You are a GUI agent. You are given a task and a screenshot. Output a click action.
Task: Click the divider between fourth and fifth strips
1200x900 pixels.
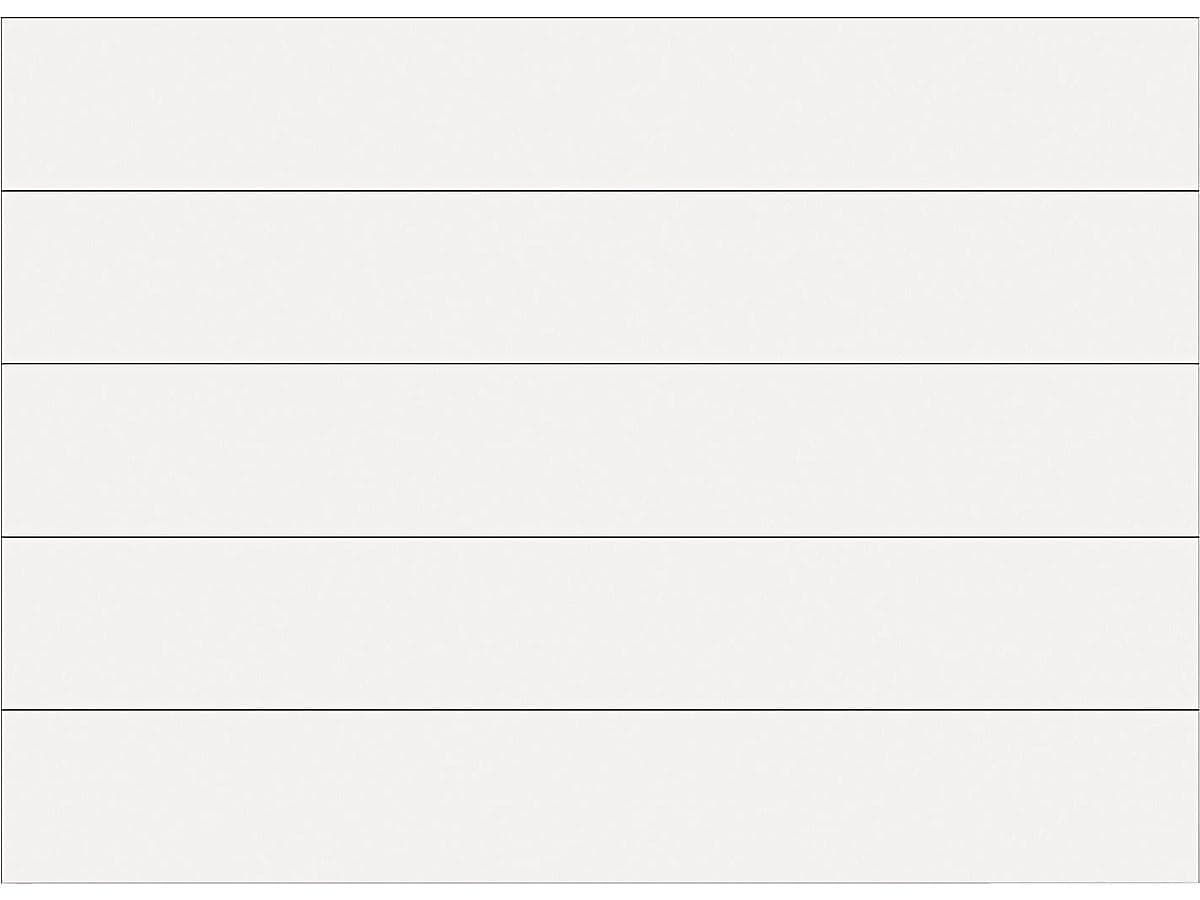click(x=600, y=709)
